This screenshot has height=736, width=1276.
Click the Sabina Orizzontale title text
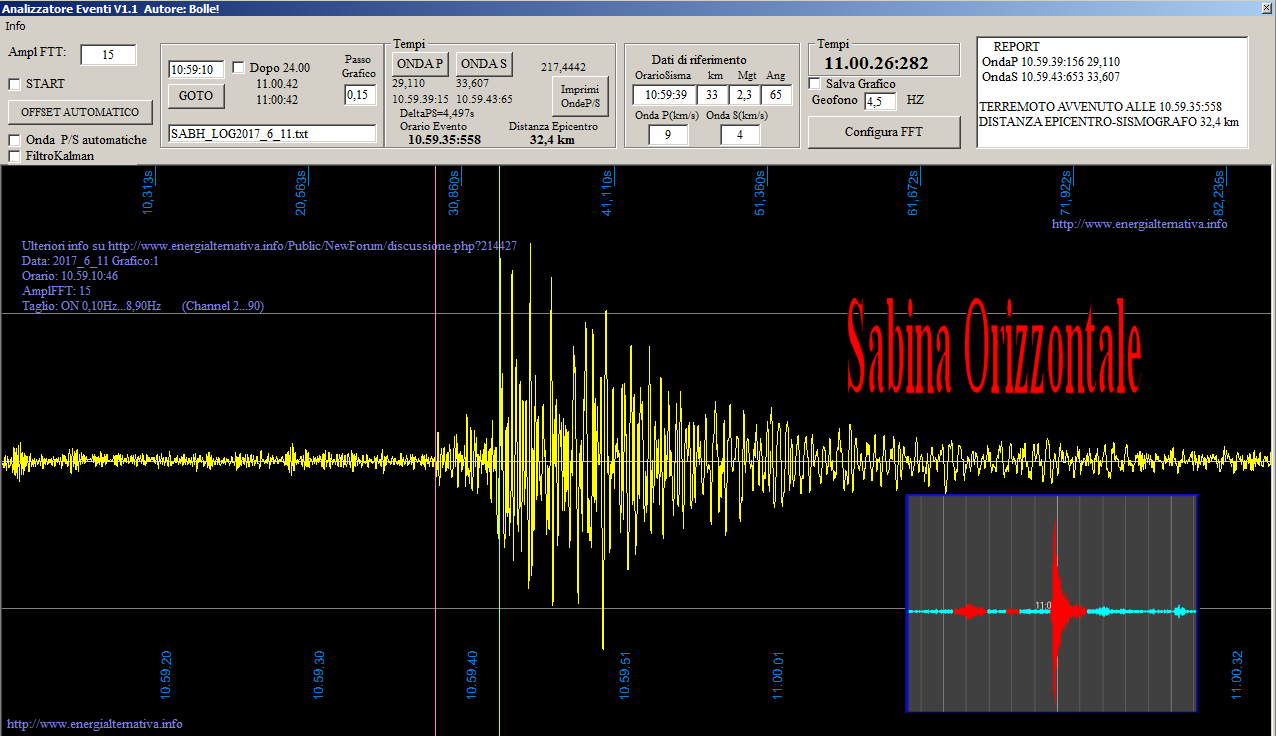994,346
